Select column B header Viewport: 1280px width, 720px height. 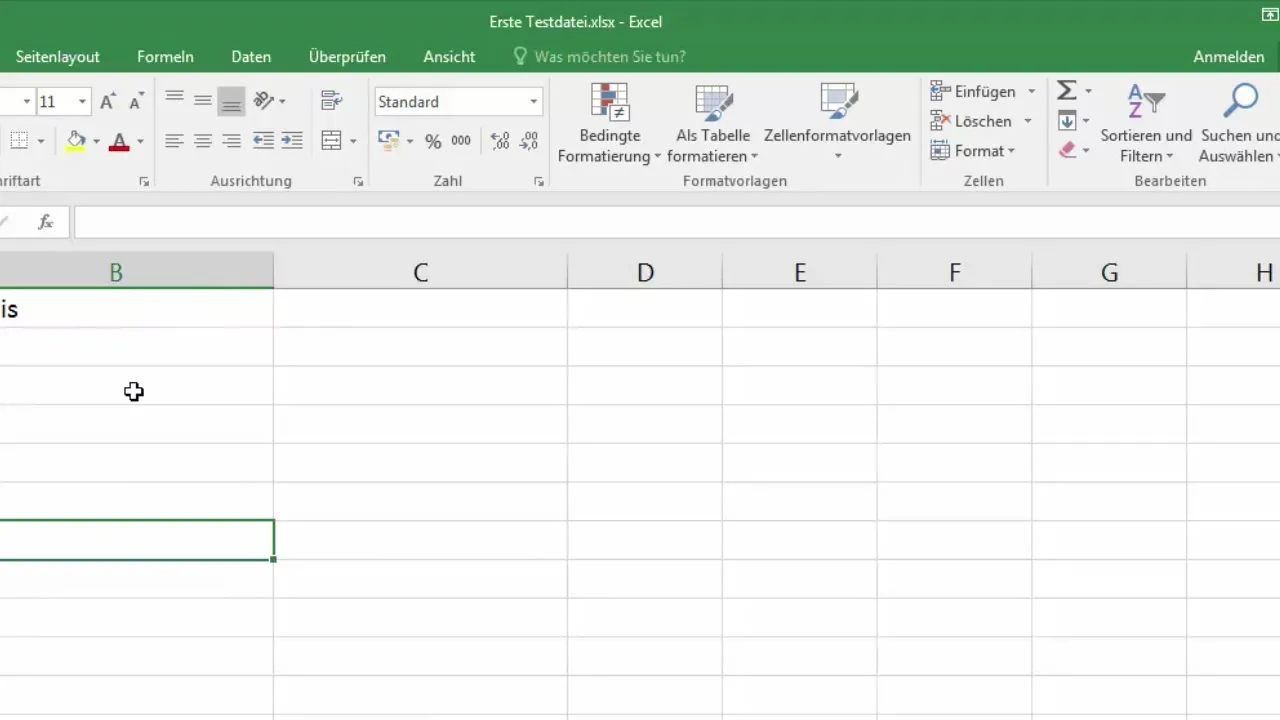click(x=136, y=272)
